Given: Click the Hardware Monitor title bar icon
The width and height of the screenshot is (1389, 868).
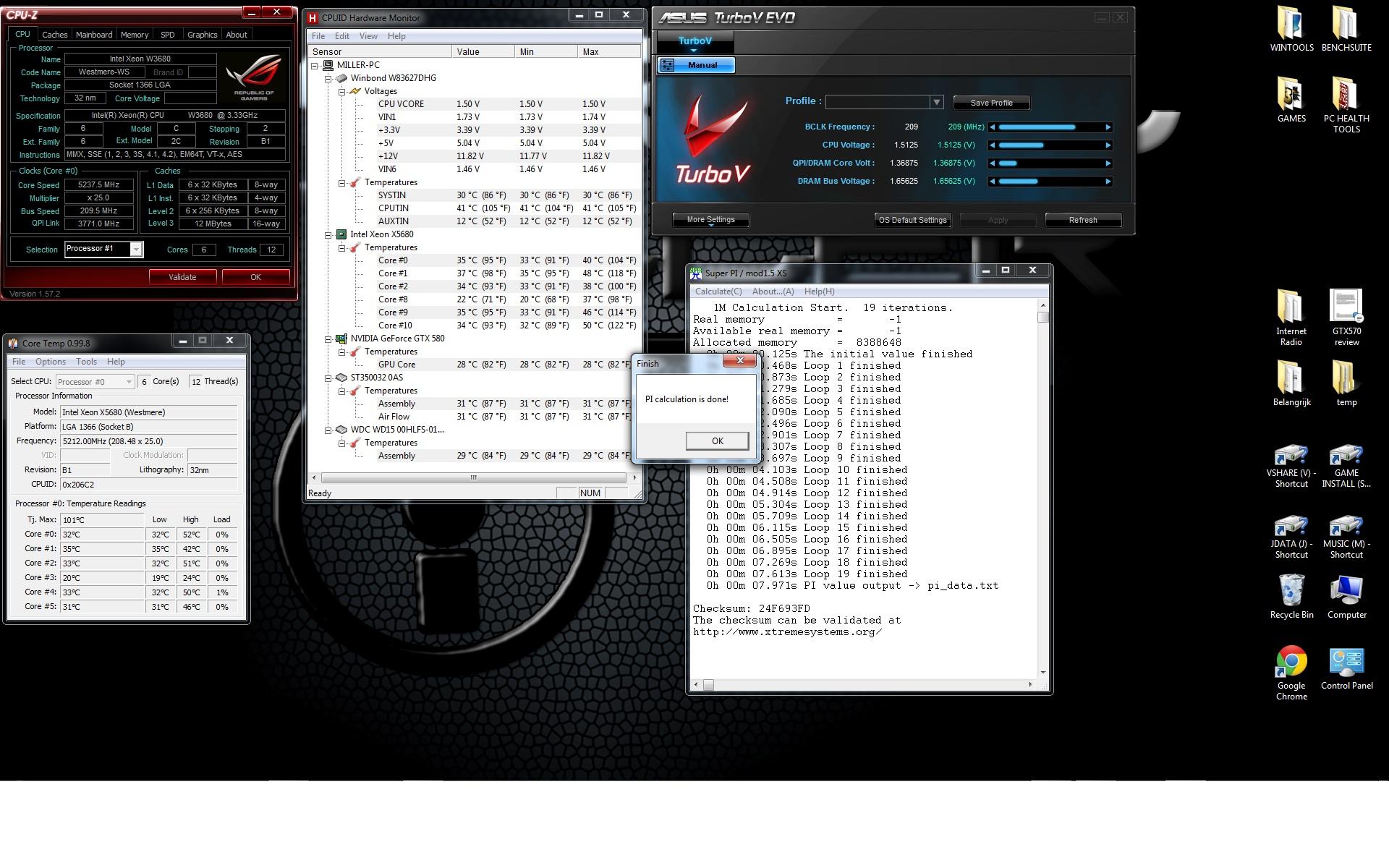Looking at the screenshot, I should 313,18.
